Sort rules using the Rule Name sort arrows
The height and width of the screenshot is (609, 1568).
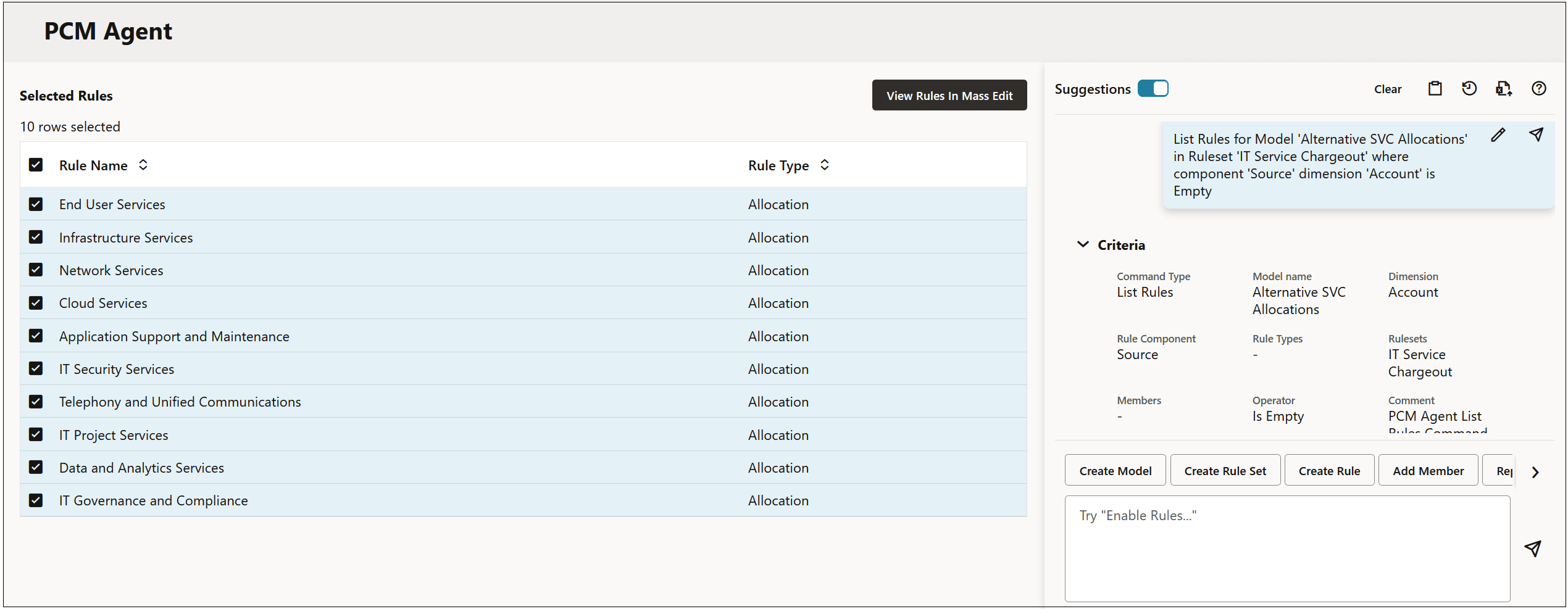tap(143, 165)
